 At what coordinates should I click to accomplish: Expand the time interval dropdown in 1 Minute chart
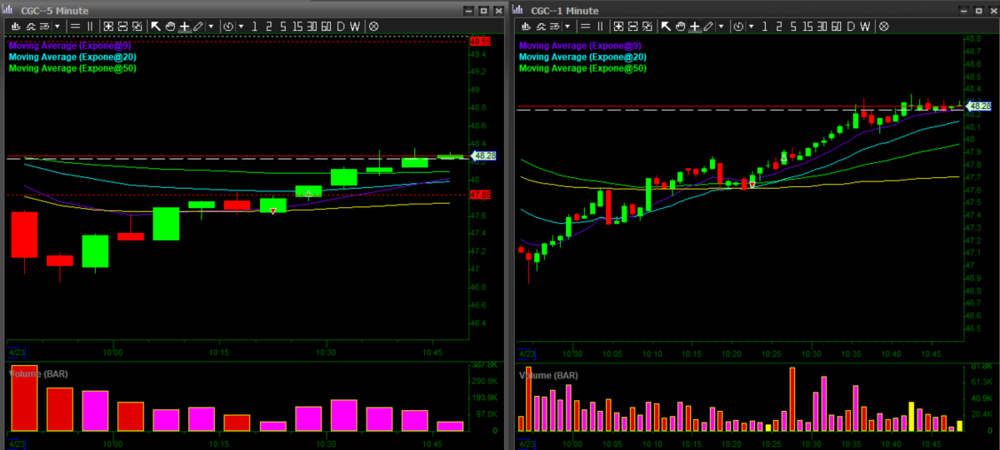tap(751, 26)
